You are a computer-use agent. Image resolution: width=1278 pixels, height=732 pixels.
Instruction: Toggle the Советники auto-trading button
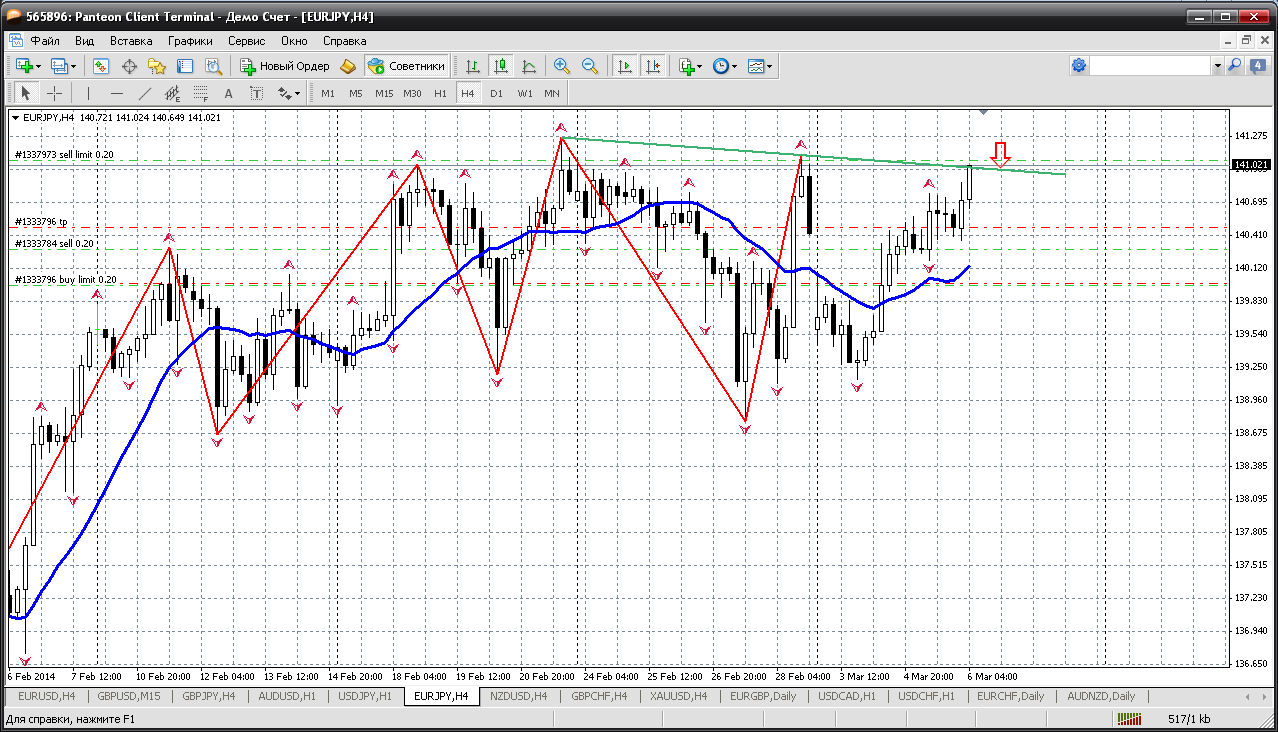click(406, 66)
